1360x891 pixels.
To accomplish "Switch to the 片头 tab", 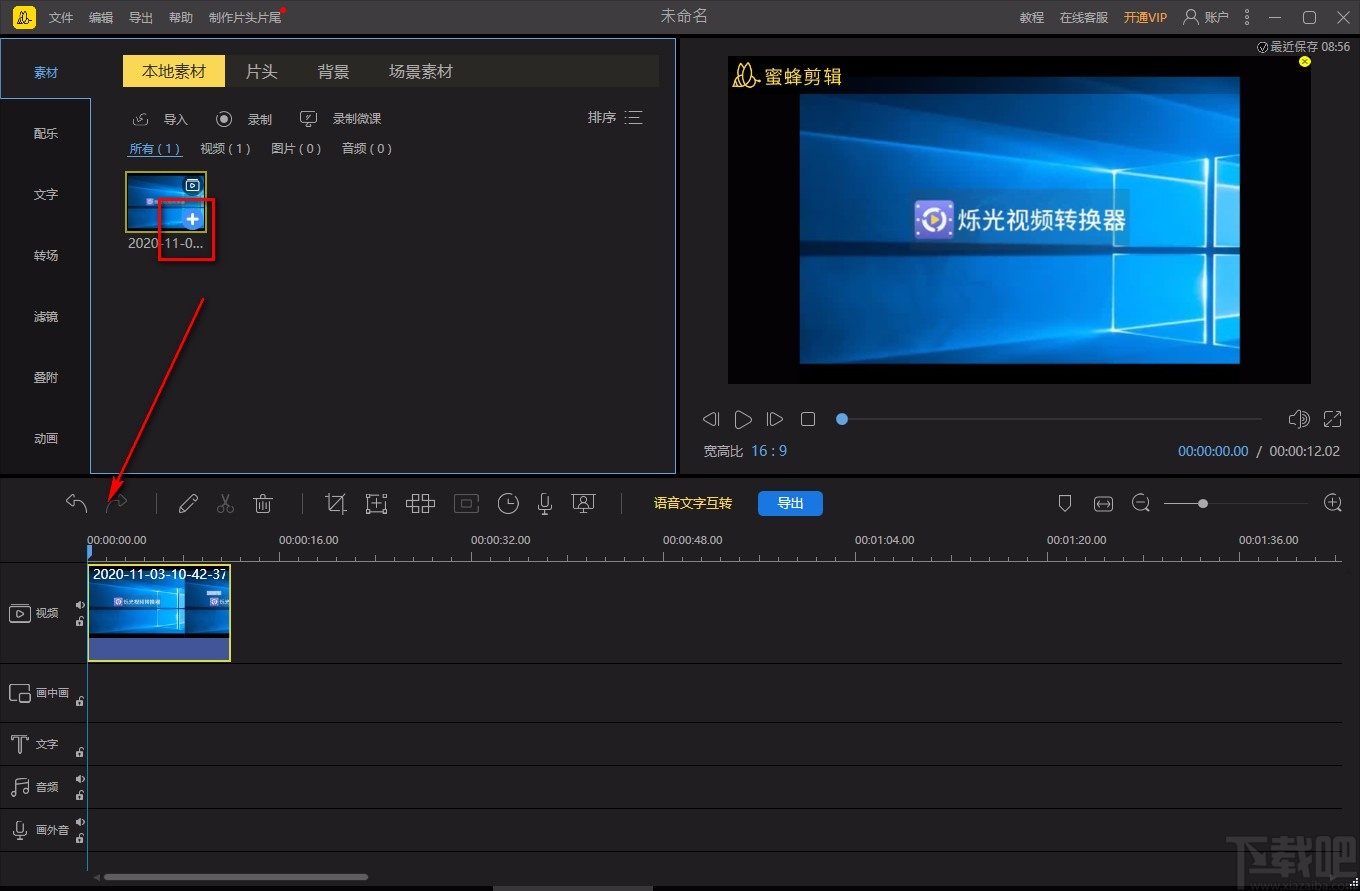I will 261,72.
